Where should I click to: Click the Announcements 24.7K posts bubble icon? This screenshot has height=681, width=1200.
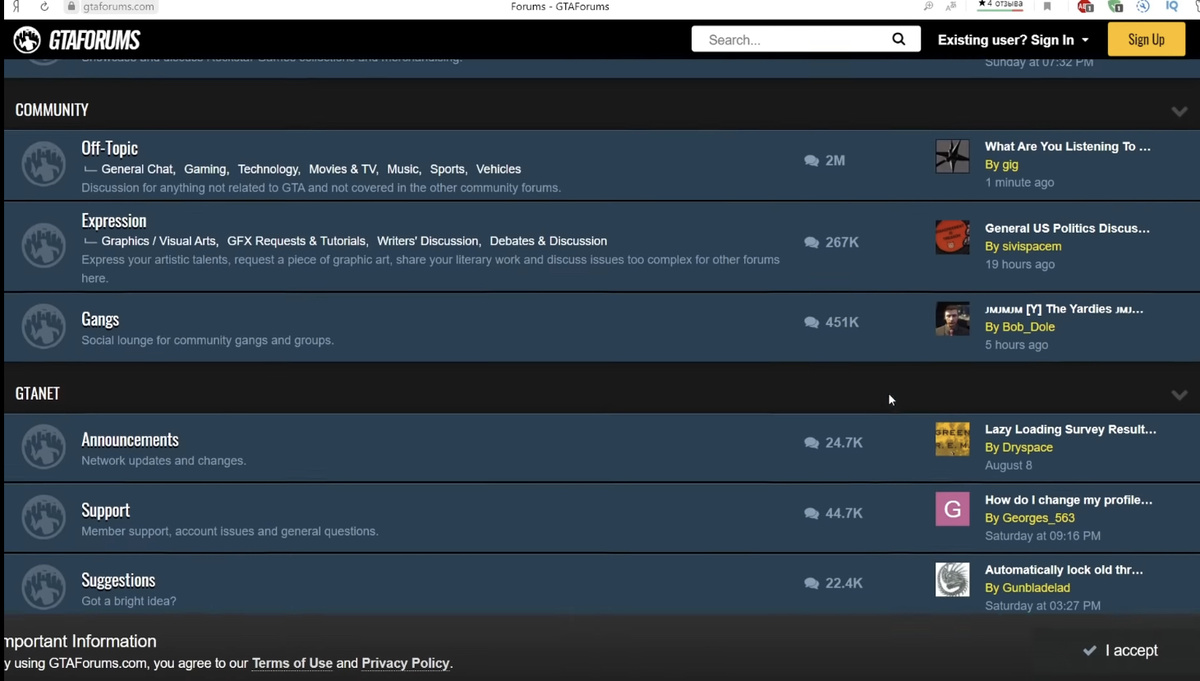tap(811, 443)
